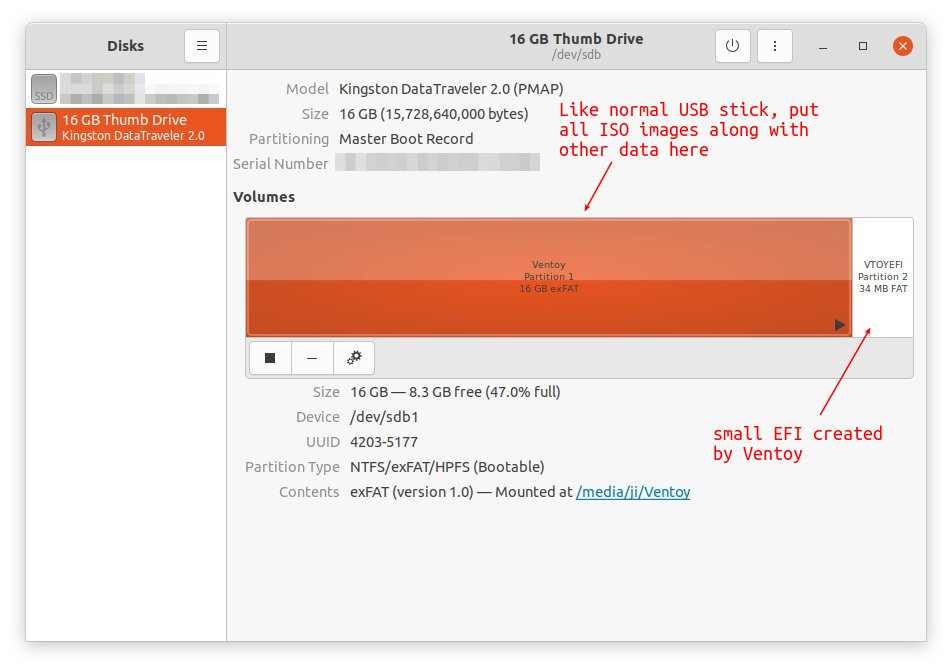Minimize the Disks window
This screenshot has height=670, width=952.
823,46
